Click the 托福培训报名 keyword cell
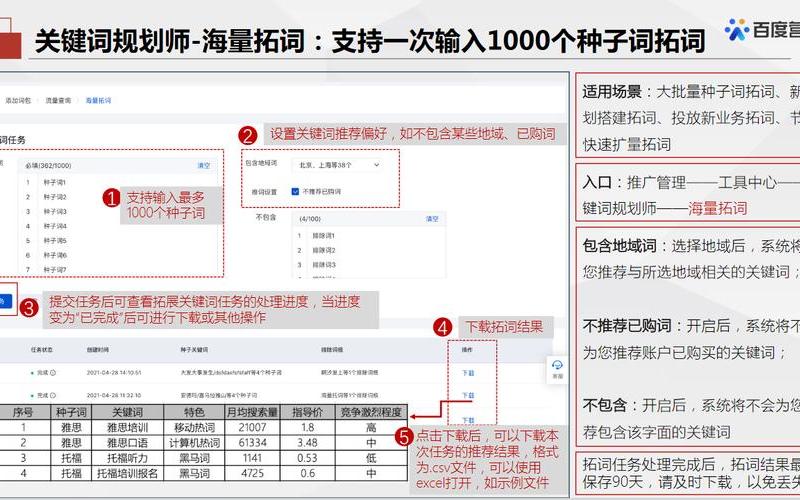 coord(127,473)
